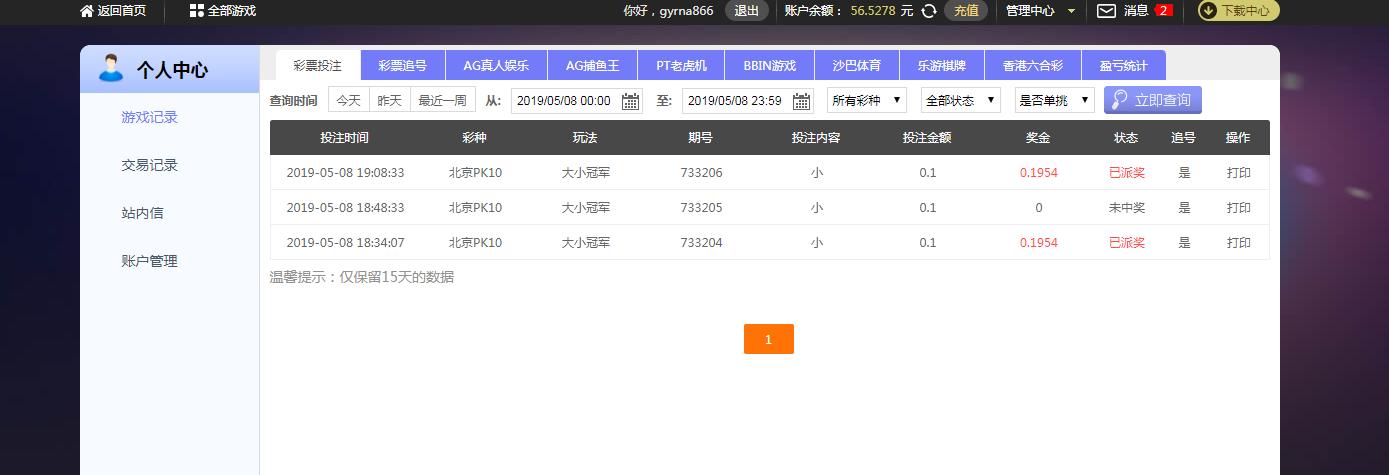Click the home icon for 返回首页
This screenshot has height=475, width=1389.
pos(87,11)
